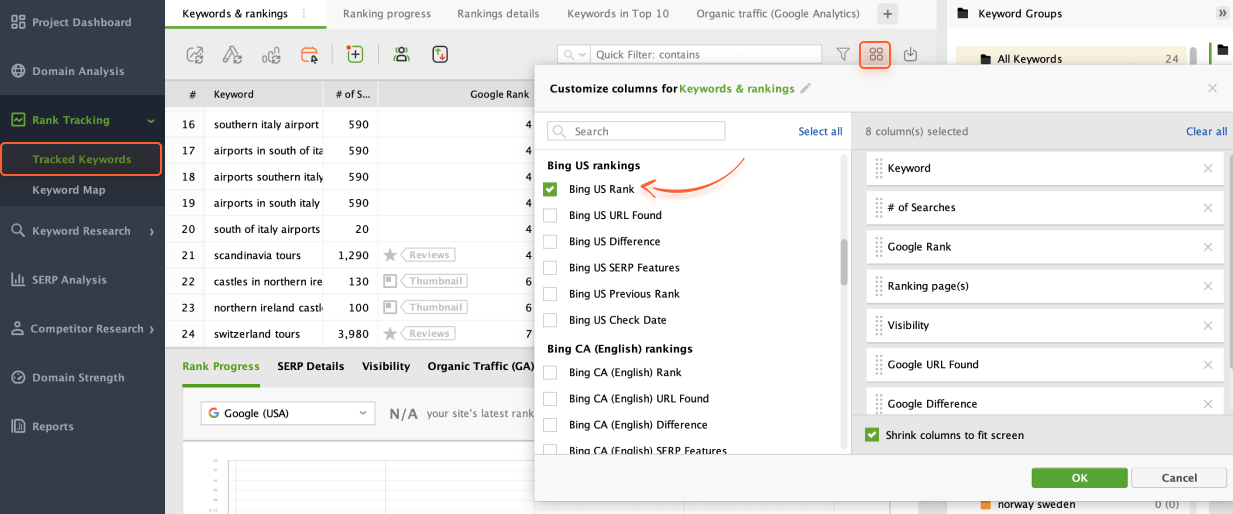
Task: Click the Check Rankings toolbar icon
Action: [195, 55]
